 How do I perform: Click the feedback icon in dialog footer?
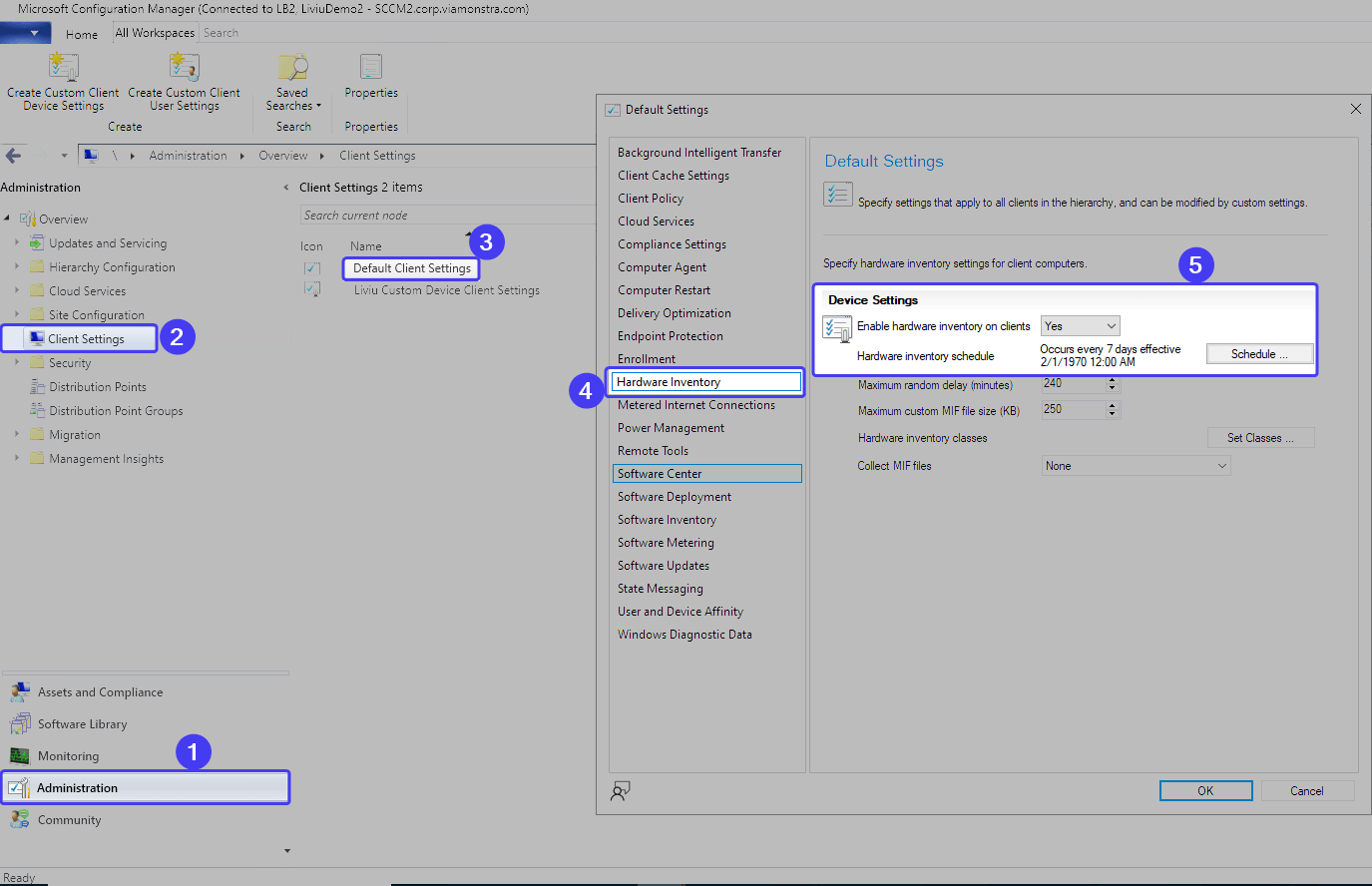[x=620, y=791]
